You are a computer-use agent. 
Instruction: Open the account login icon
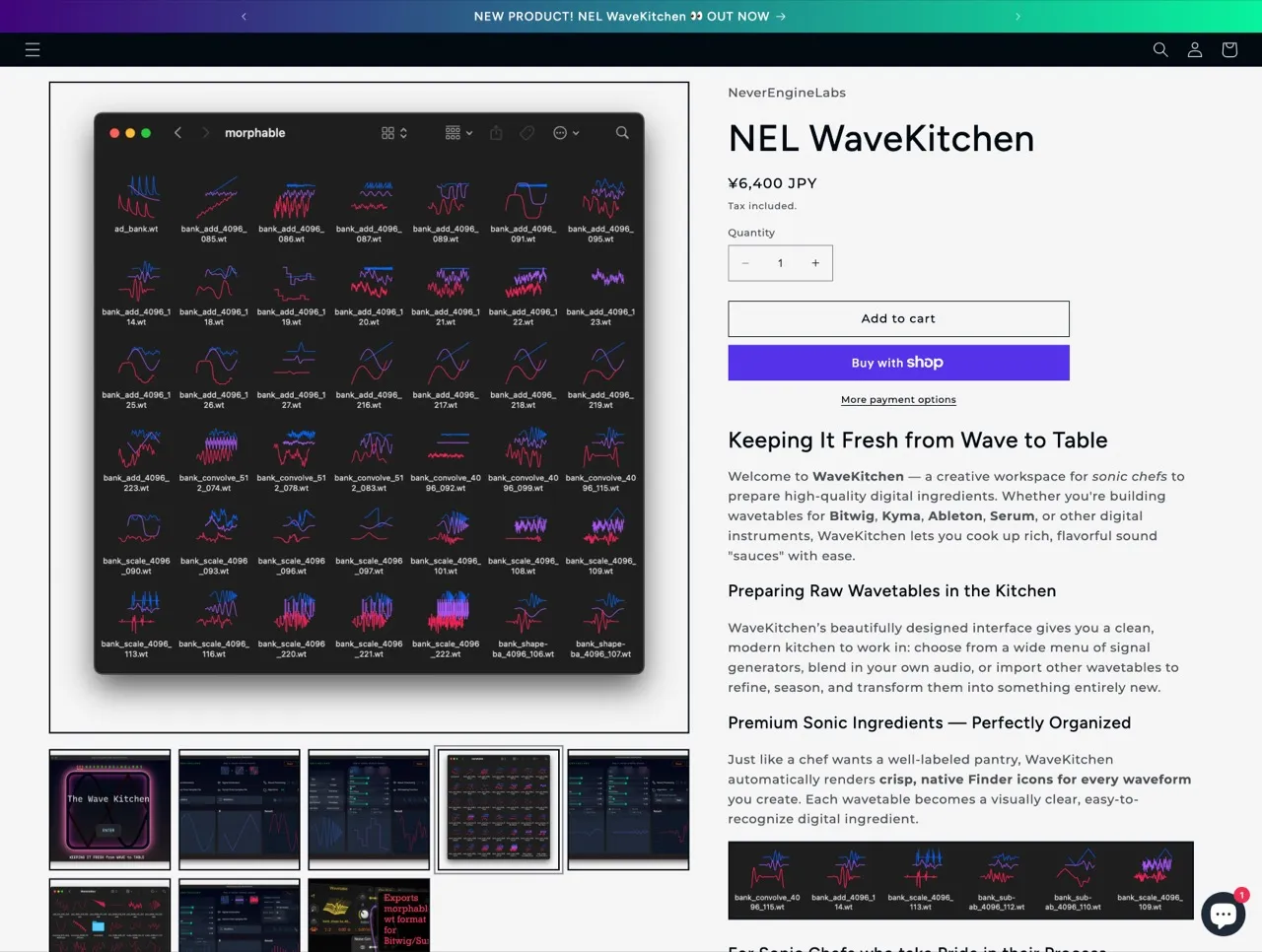coord(1194,49)
